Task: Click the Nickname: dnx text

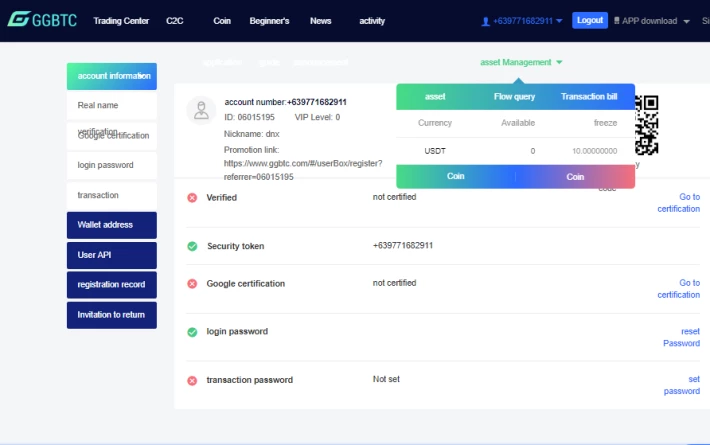Action: [x=251, y=134]
